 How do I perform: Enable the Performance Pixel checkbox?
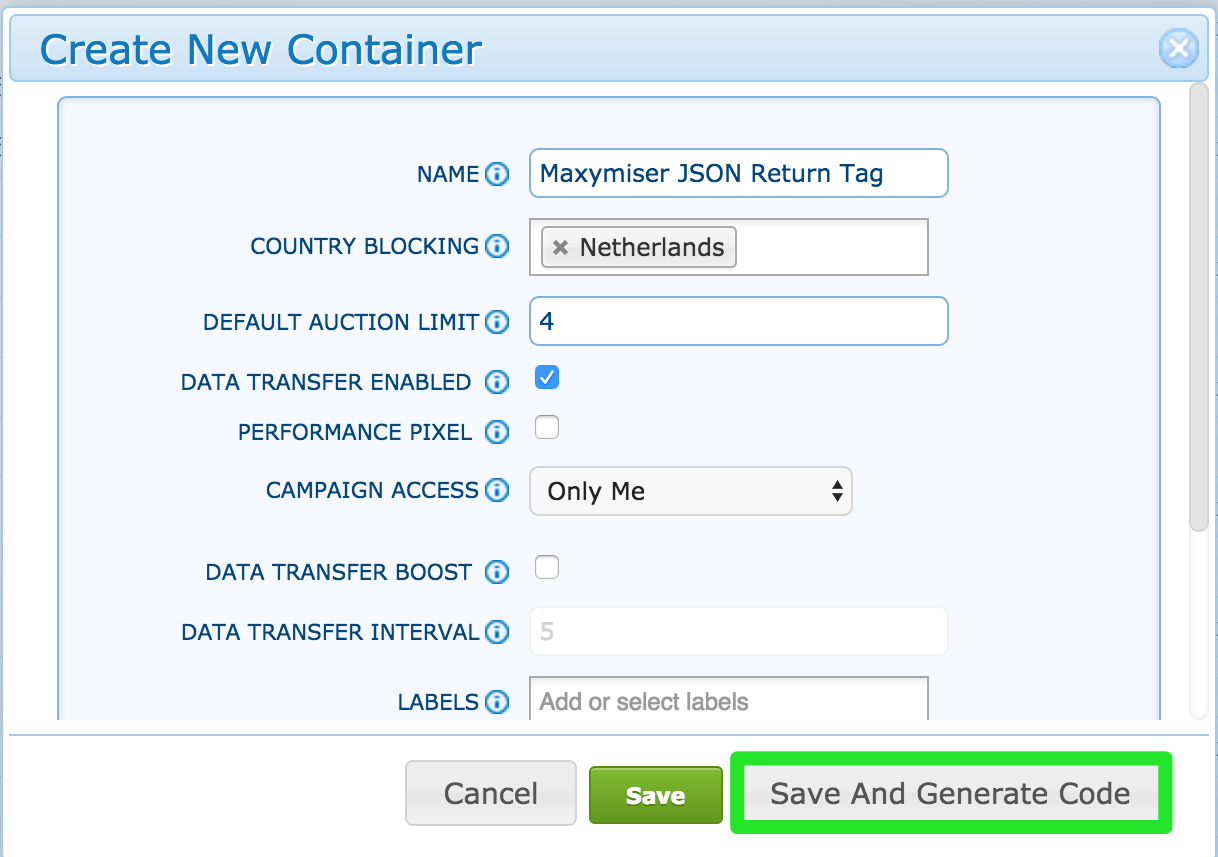pyautogui.click(x=547, y=428)
